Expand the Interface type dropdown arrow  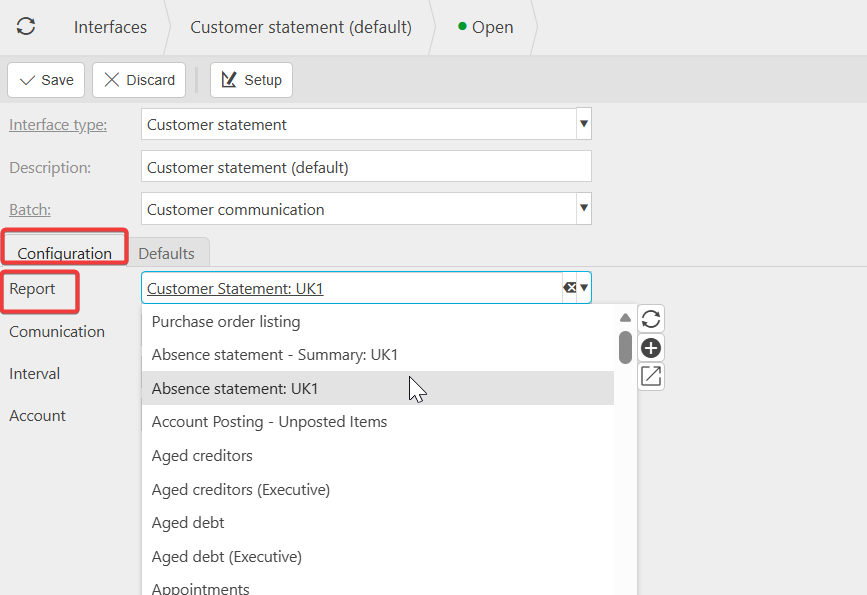(584, 125)
